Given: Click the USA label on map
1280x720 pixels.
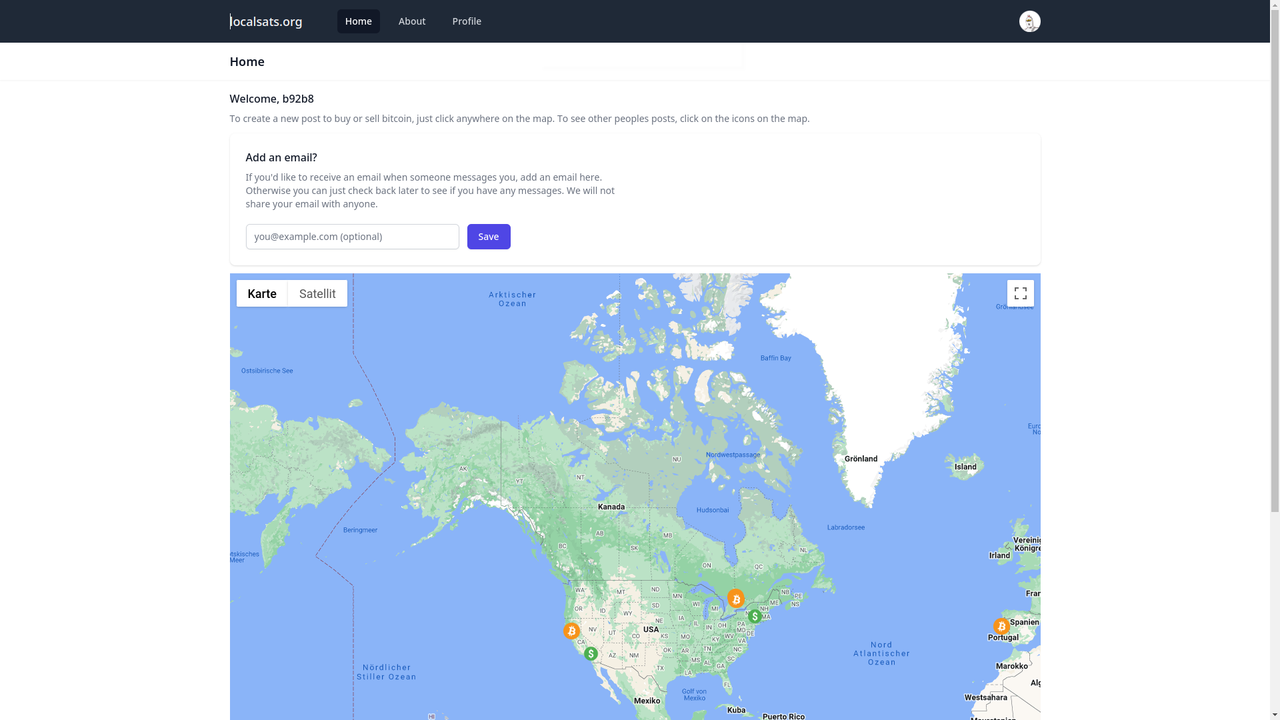Looking at the screenshot, I should click(651, 630).
